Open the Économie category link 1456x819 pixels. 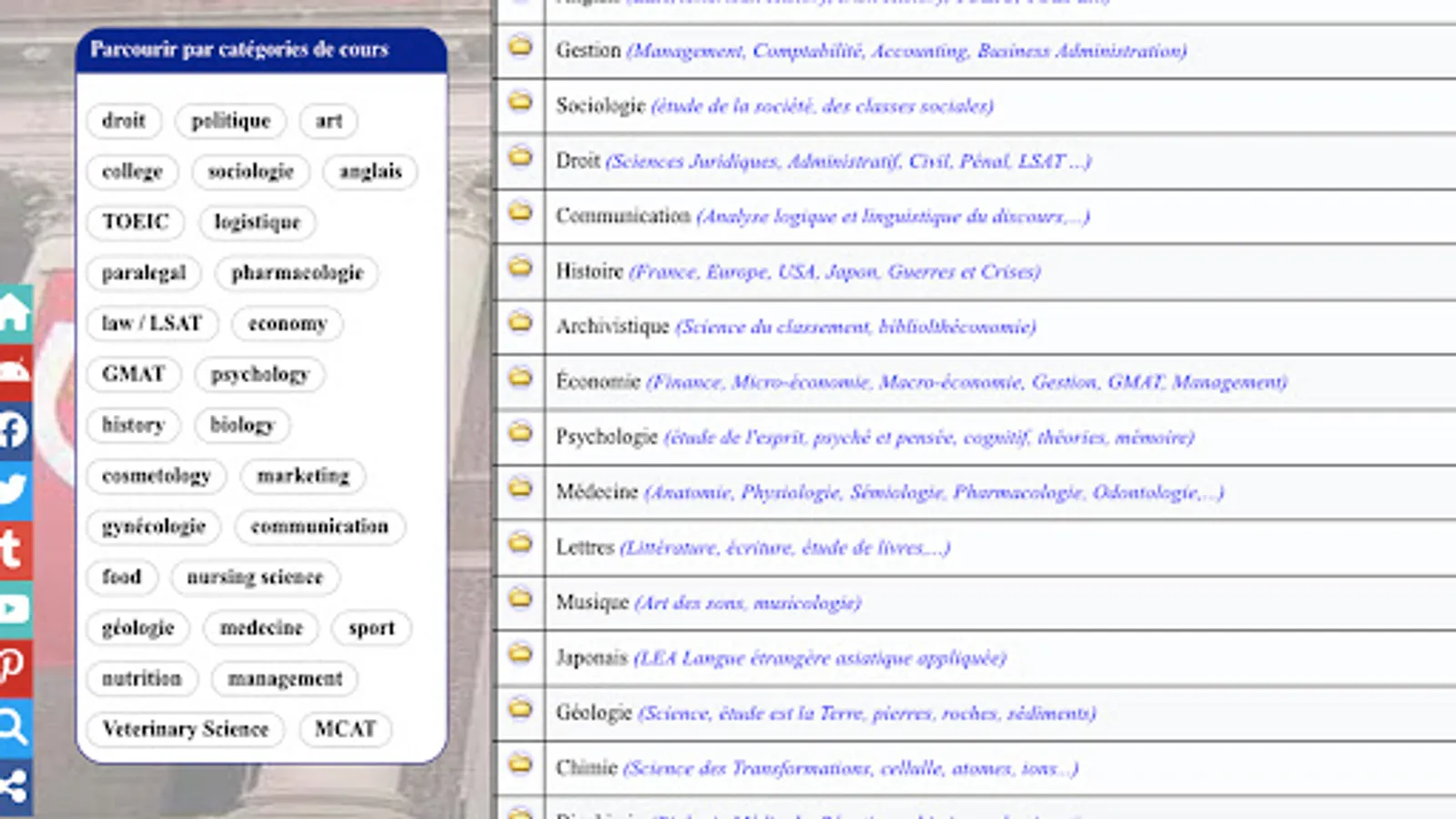tap(598, 381)
